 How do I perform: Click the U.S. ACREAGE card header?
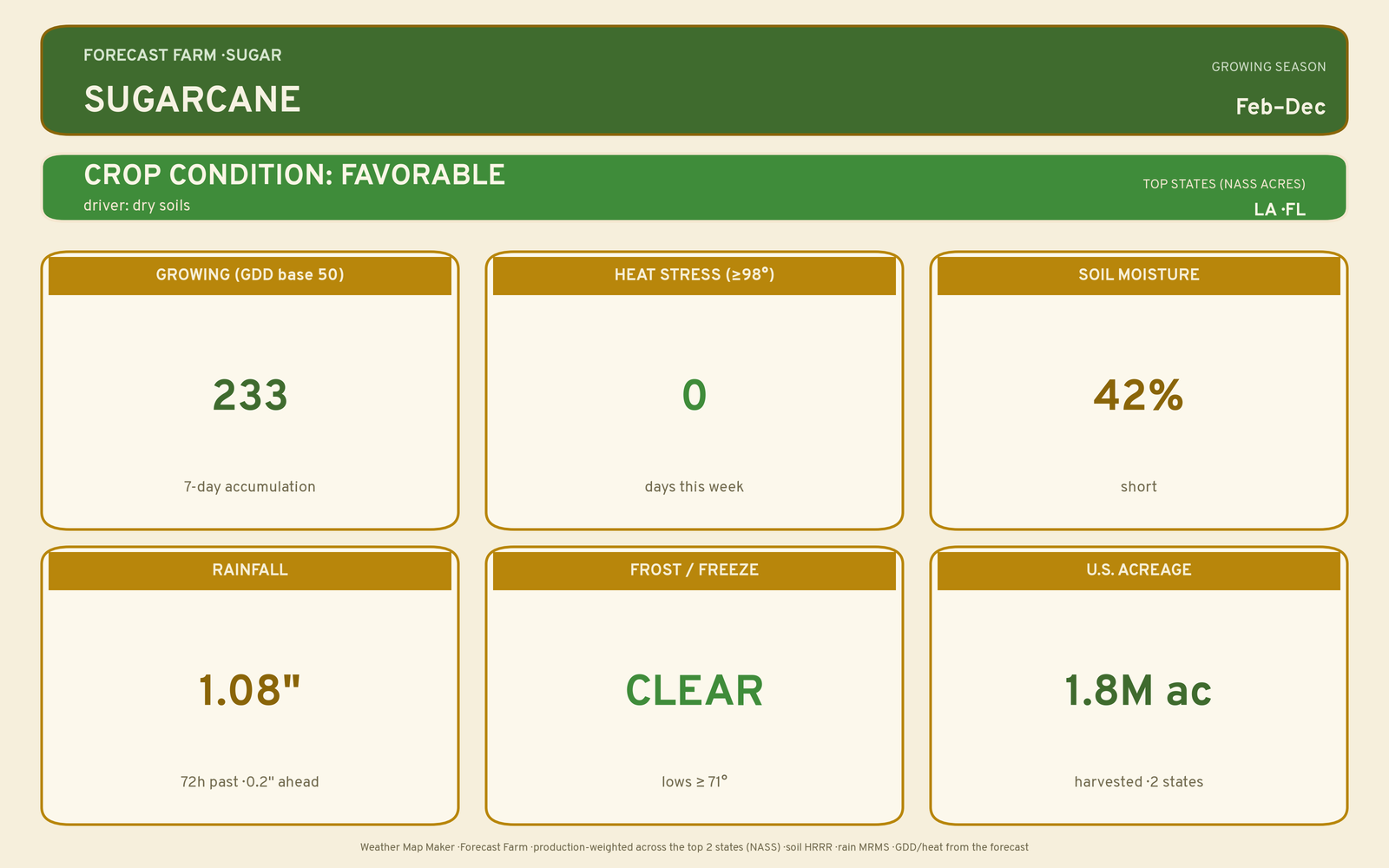pyautogui.click(x=1139, y=570)
